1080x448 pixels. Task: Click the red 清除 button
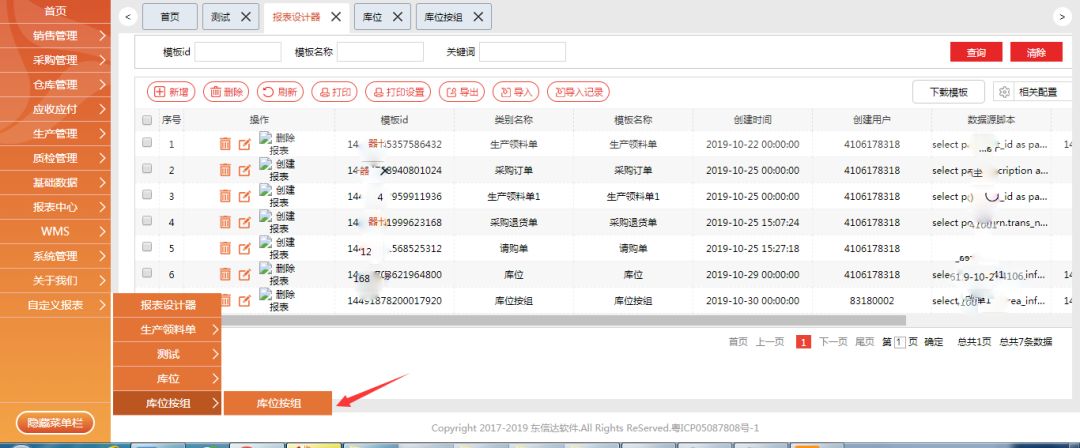tap(1036, 52)
